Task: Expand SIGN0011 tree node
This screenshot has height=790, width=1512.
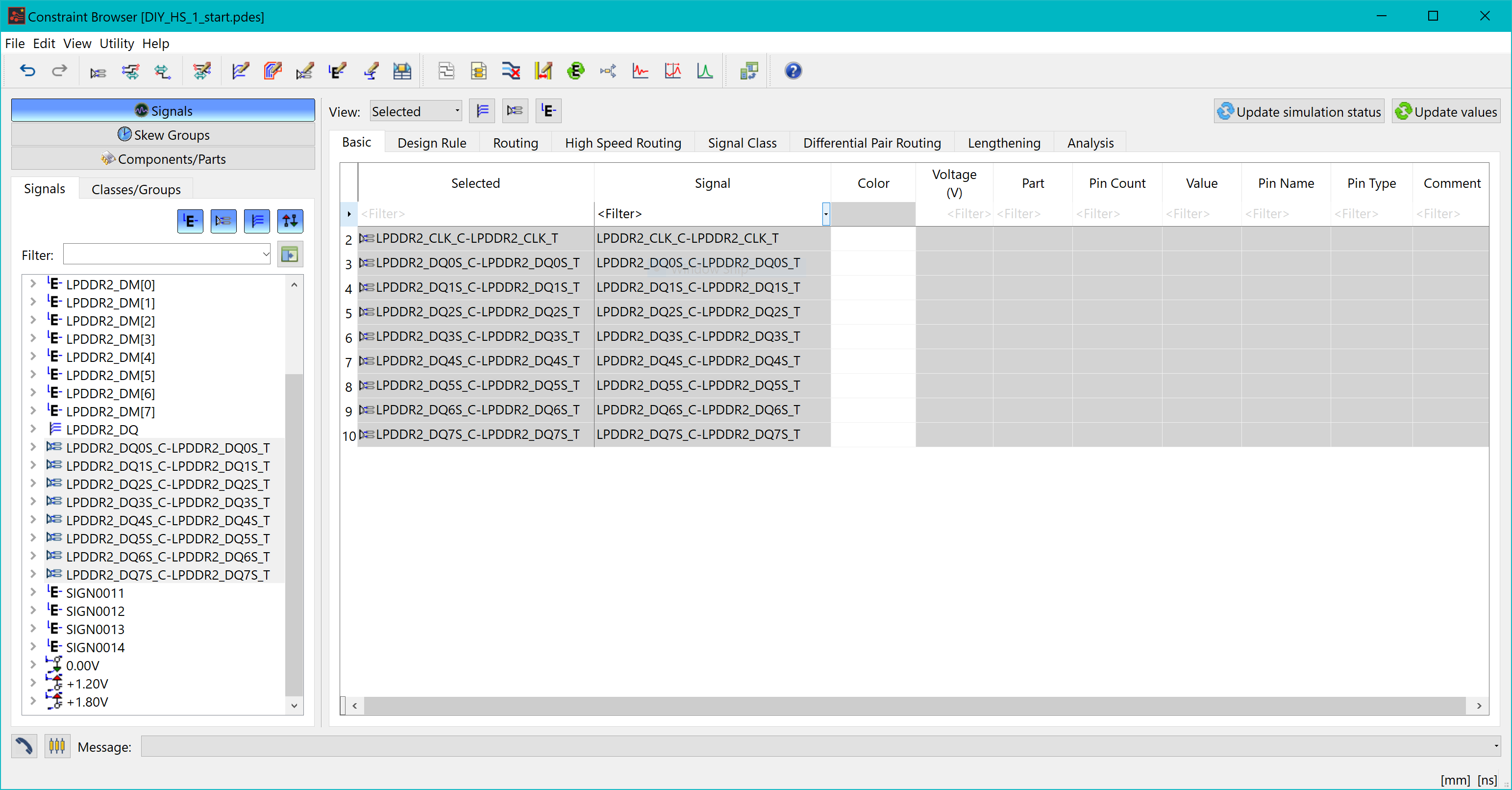Action: click(33, 592)
